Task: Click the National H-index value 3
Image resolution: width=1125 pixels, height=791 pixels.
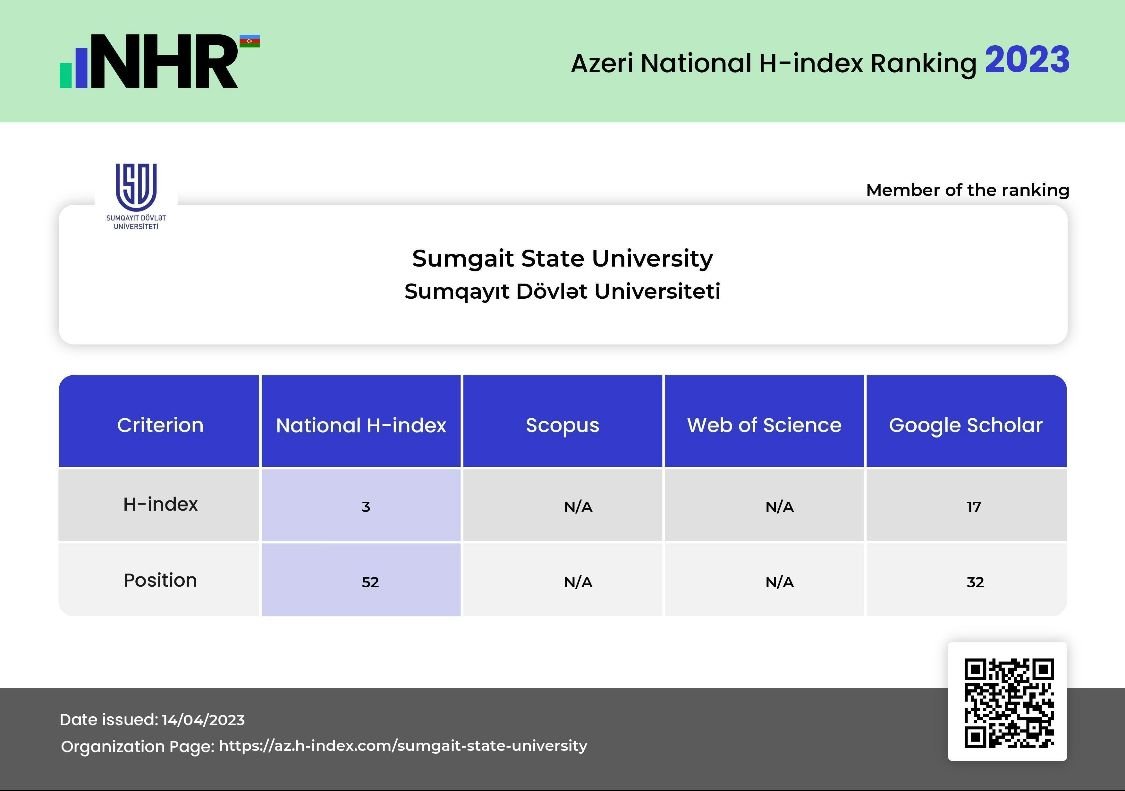Action: tap(366, 507)
